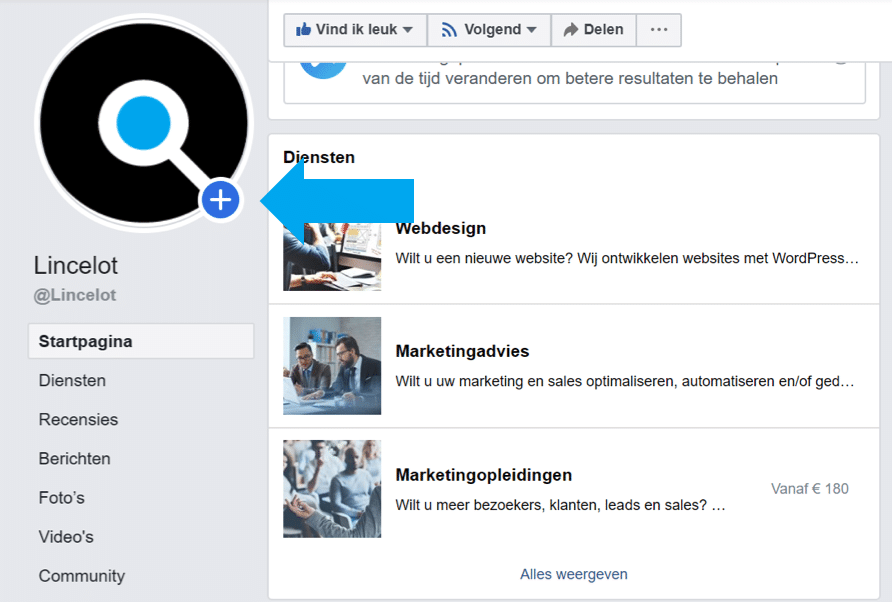Click the Delen share button
Screen dimensions: 892x602
(x=593, y=30)
